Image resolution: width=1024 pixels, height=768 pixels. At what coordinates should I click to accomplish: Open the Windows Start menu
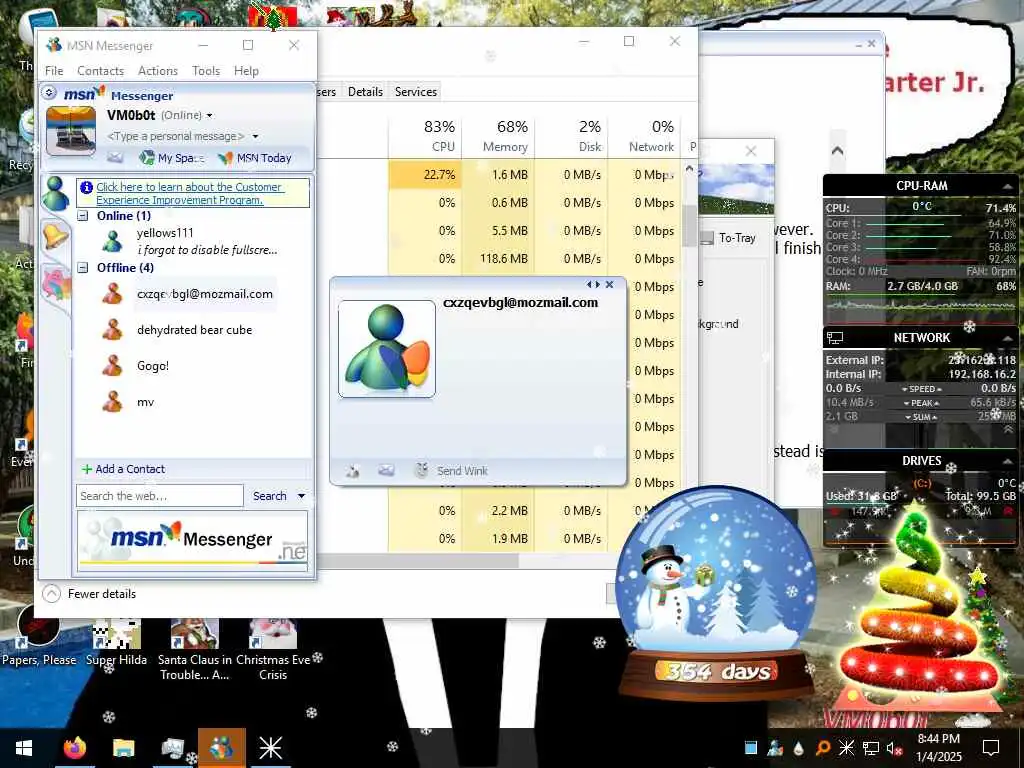24,748
